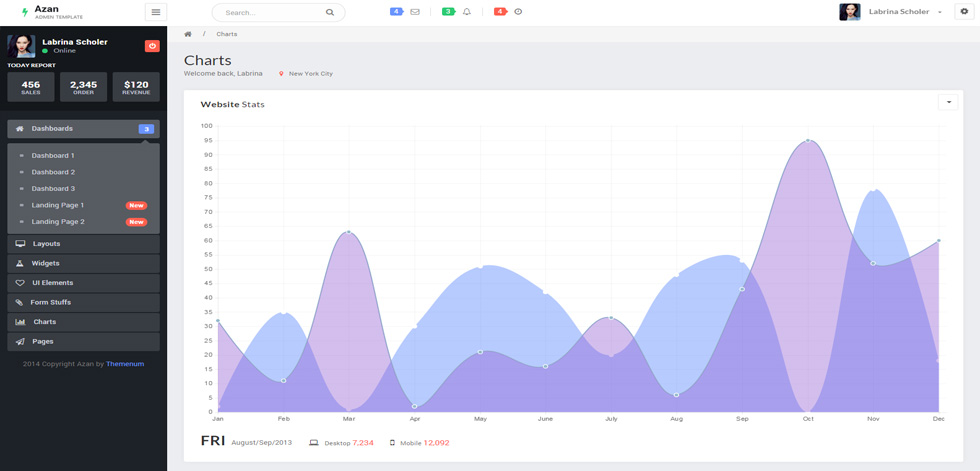Click the 456 Sales report tile

31,87
